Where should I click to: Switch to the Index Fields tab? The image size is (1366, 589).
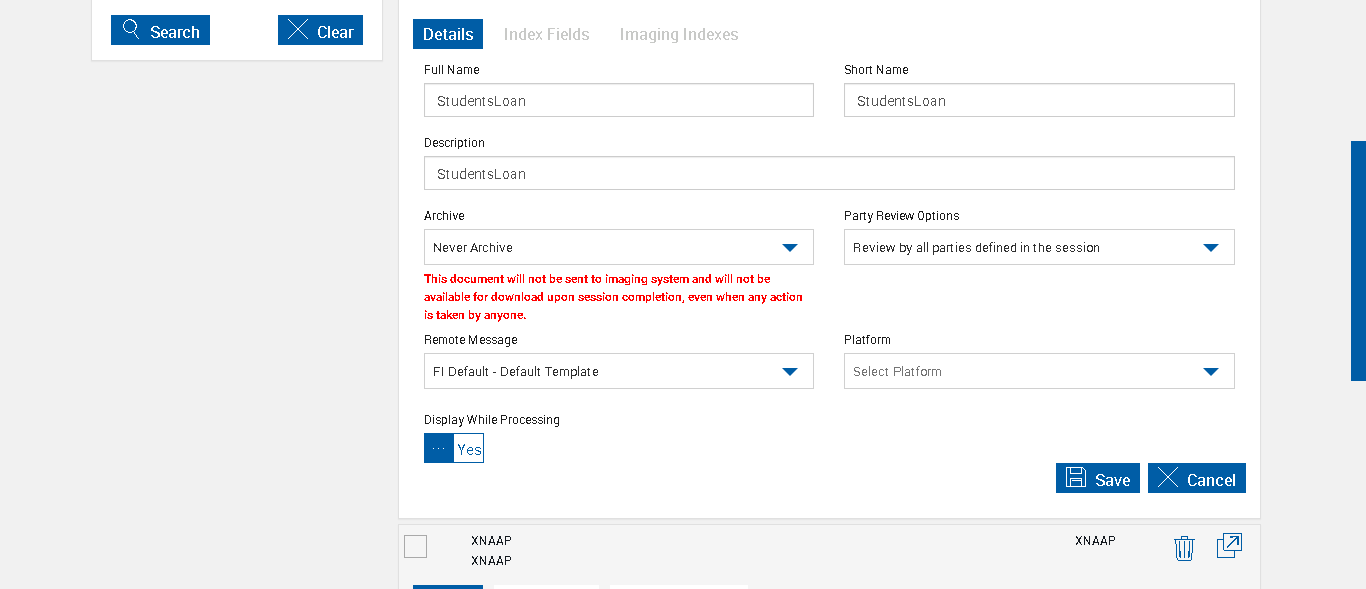[x=546, y=34]
